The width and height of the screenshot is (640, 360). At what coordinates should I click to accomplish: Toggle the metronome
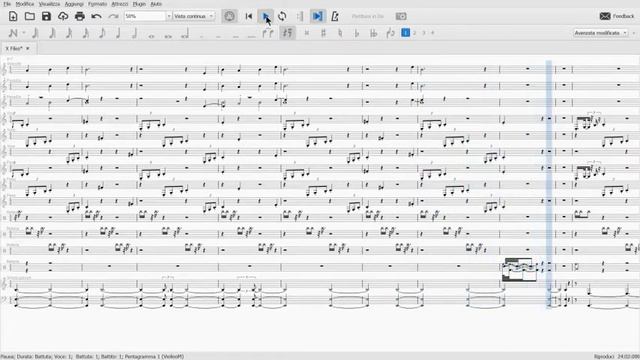(335, 16)
